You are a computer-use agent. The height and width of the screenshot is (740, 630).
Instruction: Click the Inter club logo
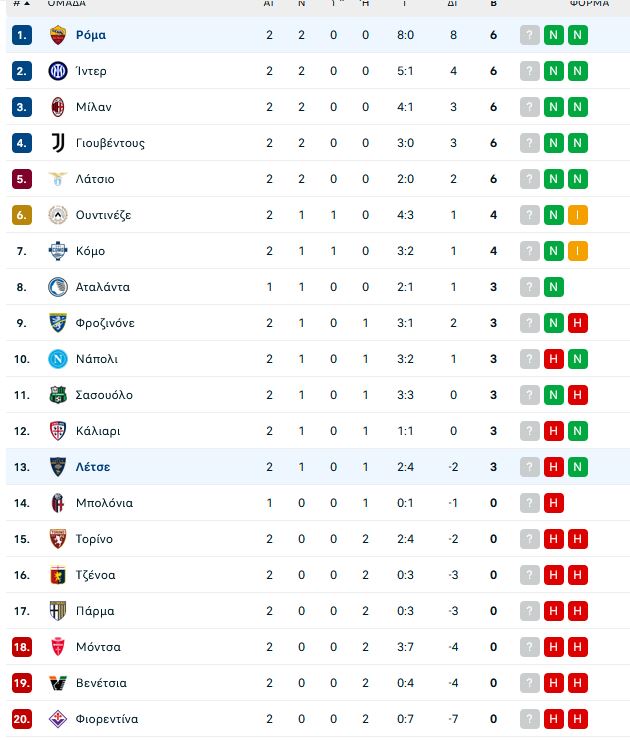(58, 71)
